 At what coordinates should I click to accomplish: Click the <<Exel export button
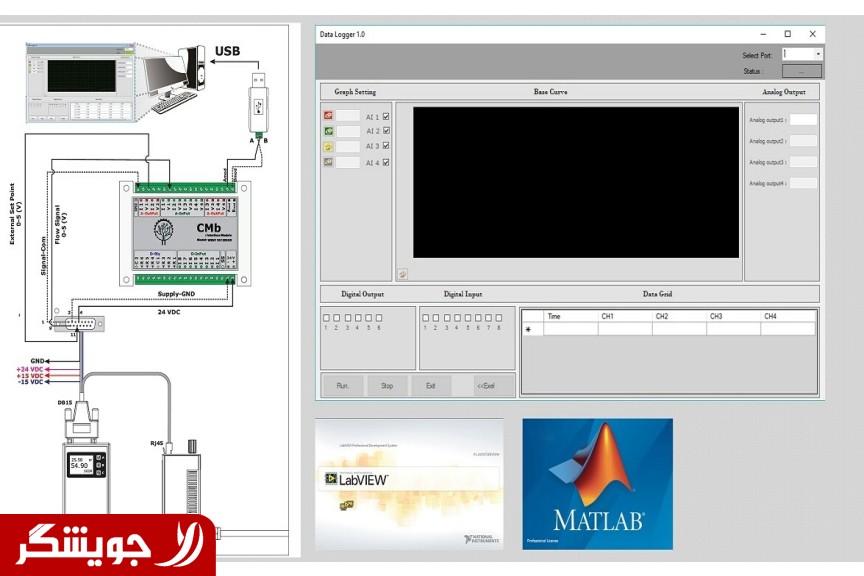coord(485,385)
